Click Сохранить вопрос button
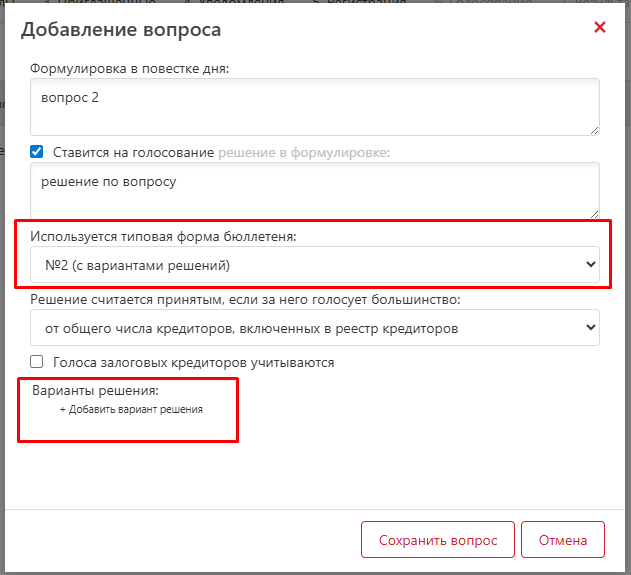This screenshot has width=631, height=575. click(x=438, y=540)
